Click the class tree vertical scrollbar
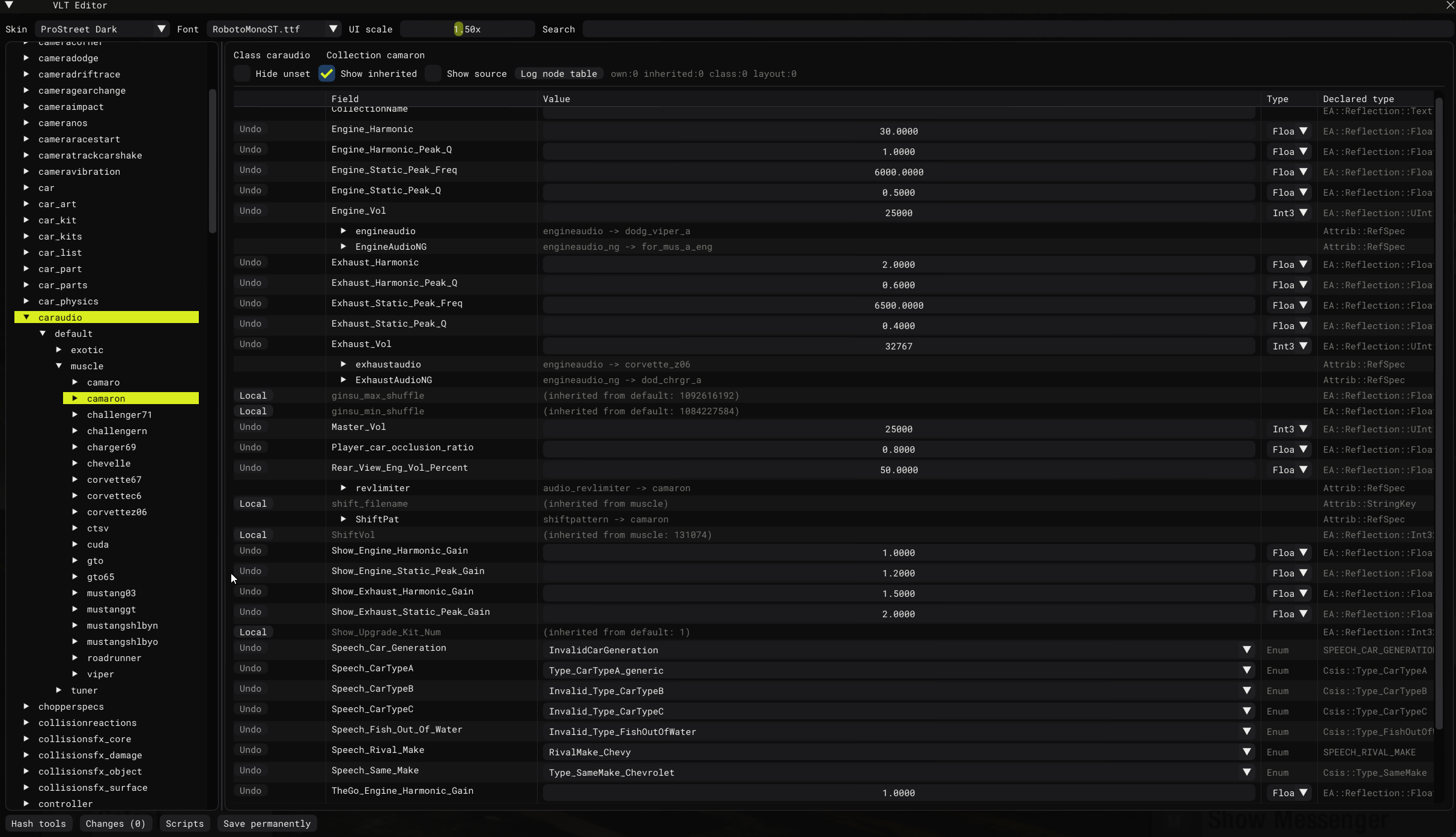 (212, 161)
